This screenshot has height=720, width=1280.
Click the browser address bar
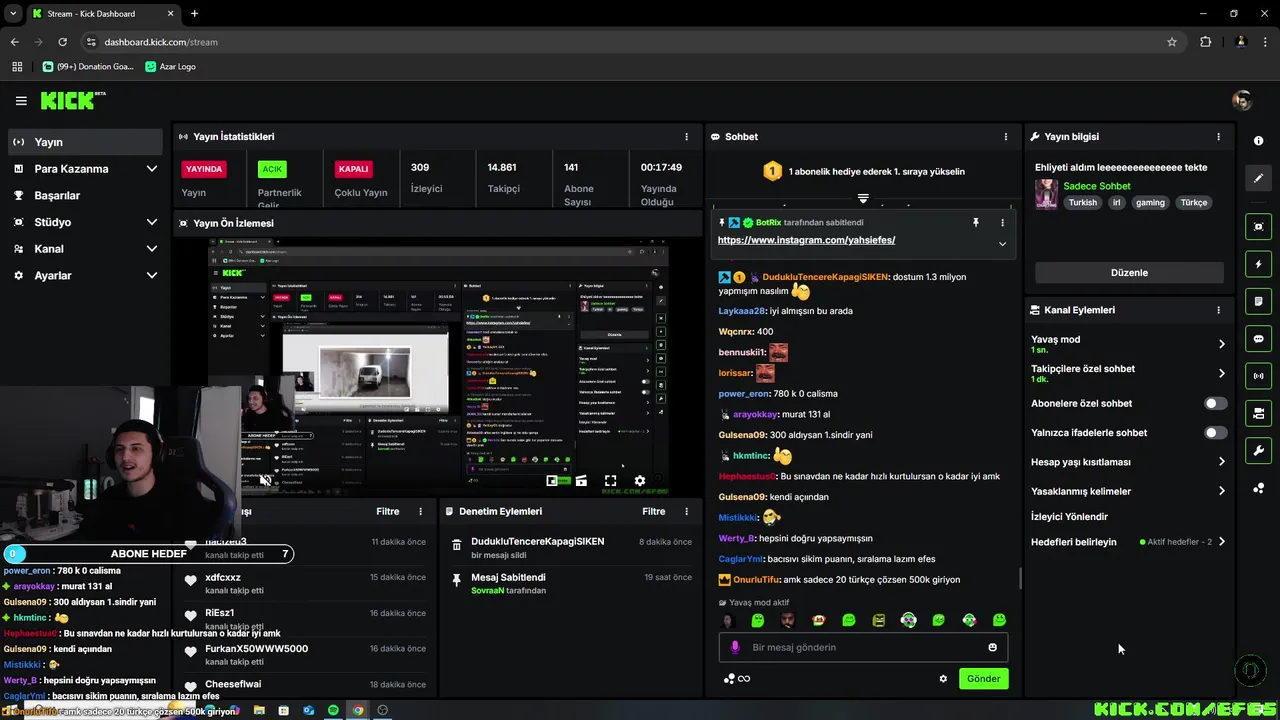pyautogui.click(x=630, y=42)
